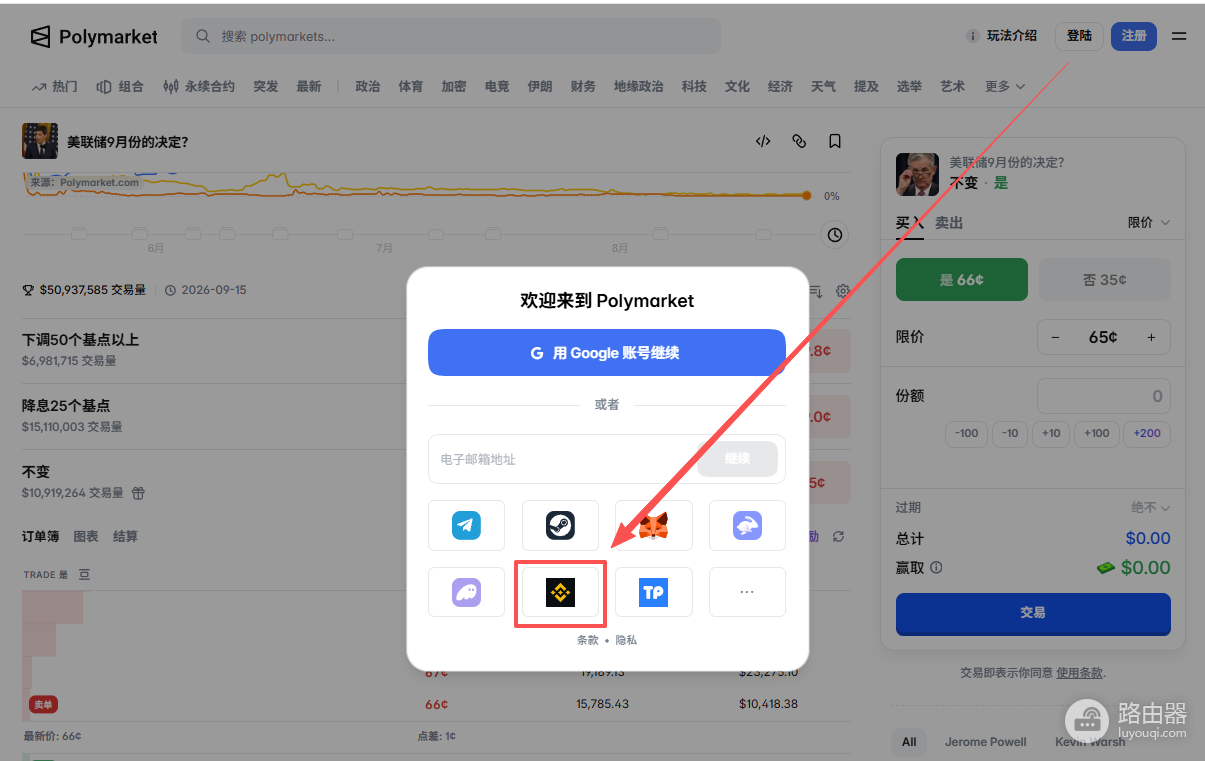
Task: Switch to the 结算 tab
Action: pos(126,537)
